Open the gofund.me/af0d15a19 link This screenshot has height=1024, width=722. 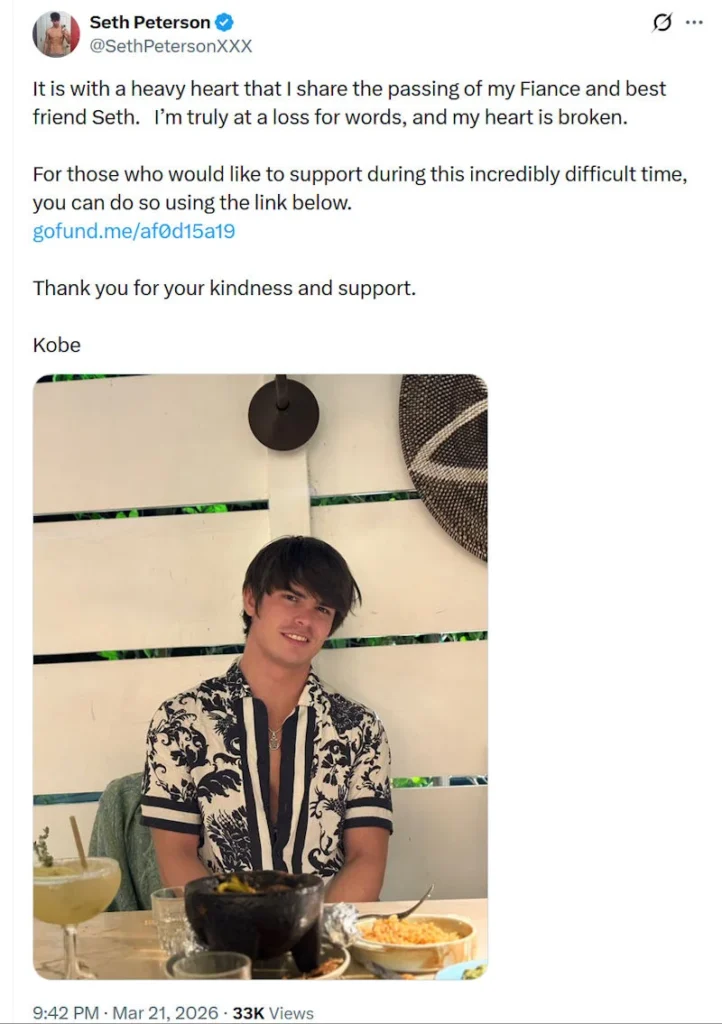coord(134,231)
